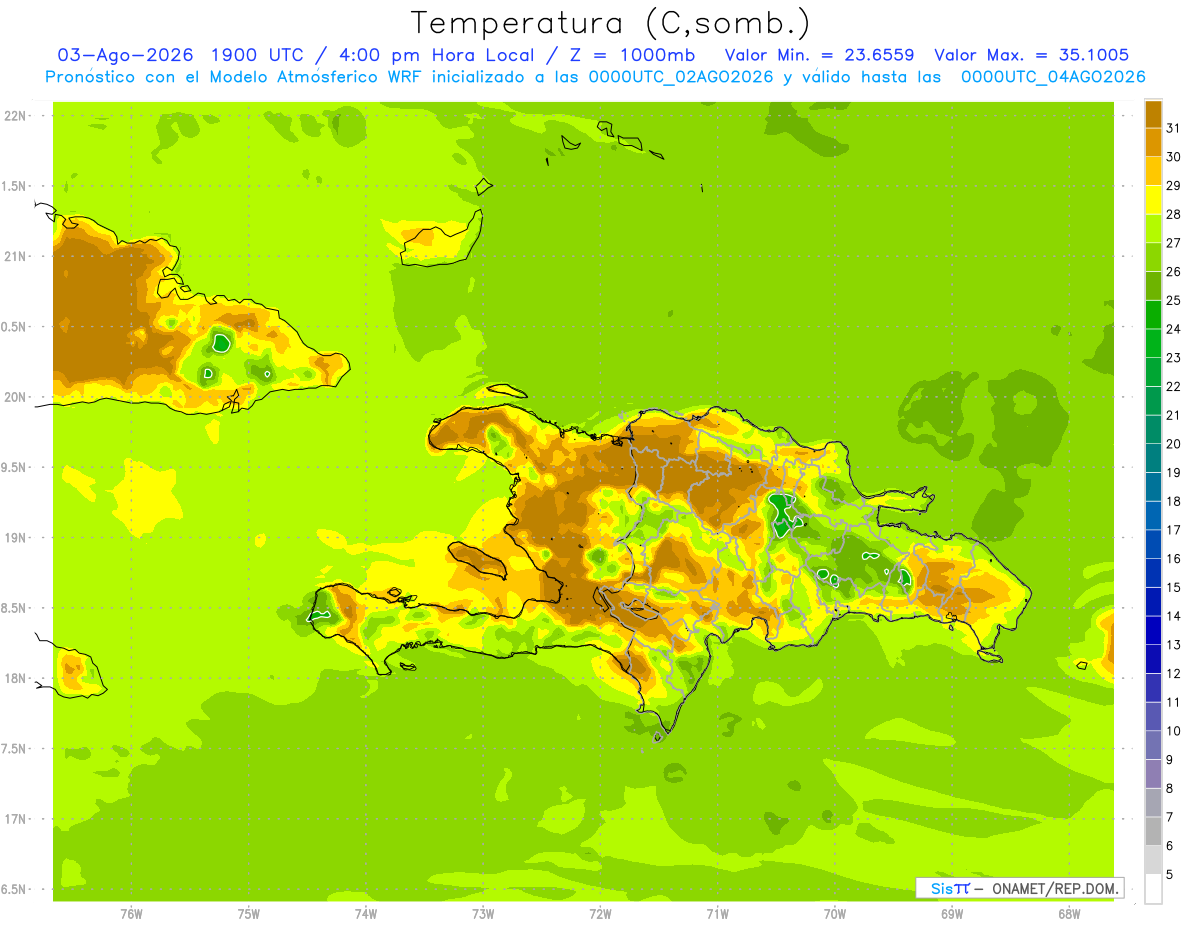Click the '73W' longitude axis label
The width and height of the screenshot is (1200, 927).
pos(483,914)
